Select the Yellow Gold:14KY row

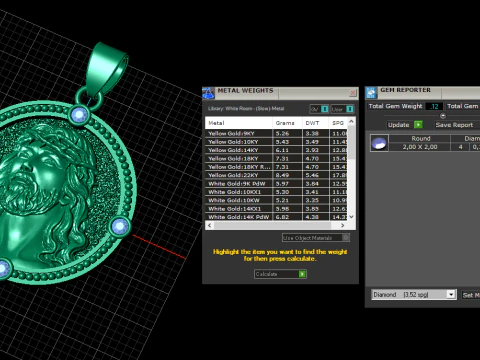point(277,150)
